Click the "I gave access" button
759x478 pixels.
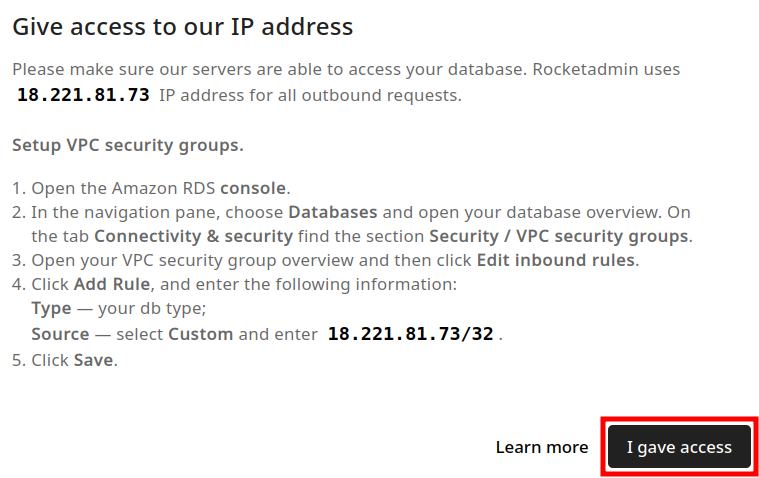pyautogui.click(x=679, y=447)
